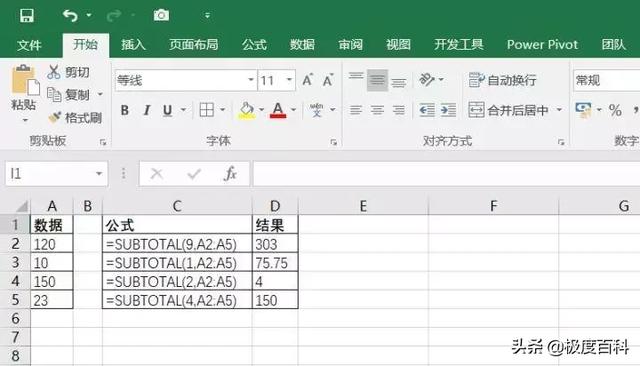Screen dimensions: 640x366
Task: Switch to the 数据 ribbon tab
Action: click(302, 44)
